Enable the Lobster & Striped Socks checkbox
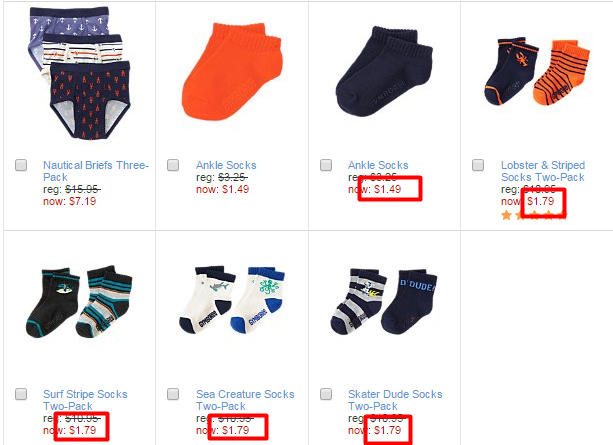 click(x=478, y=165)
